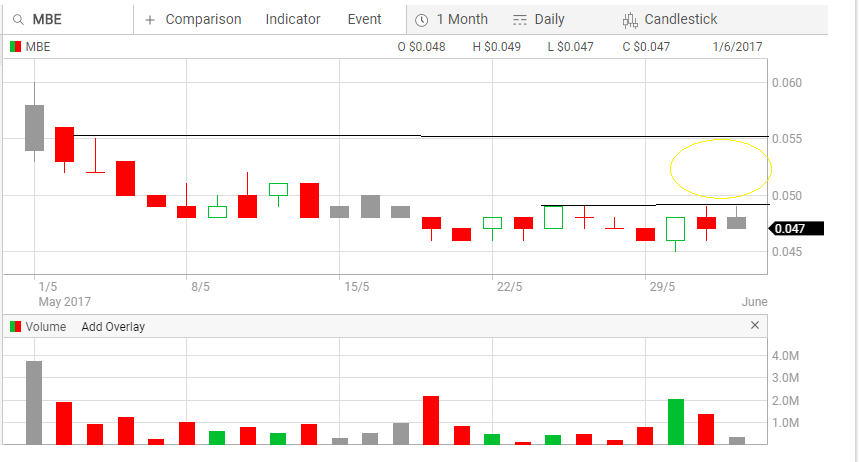Click the L $0.047 low value
Viewport: 867px width, 462px height.
(x=570, y=47)
